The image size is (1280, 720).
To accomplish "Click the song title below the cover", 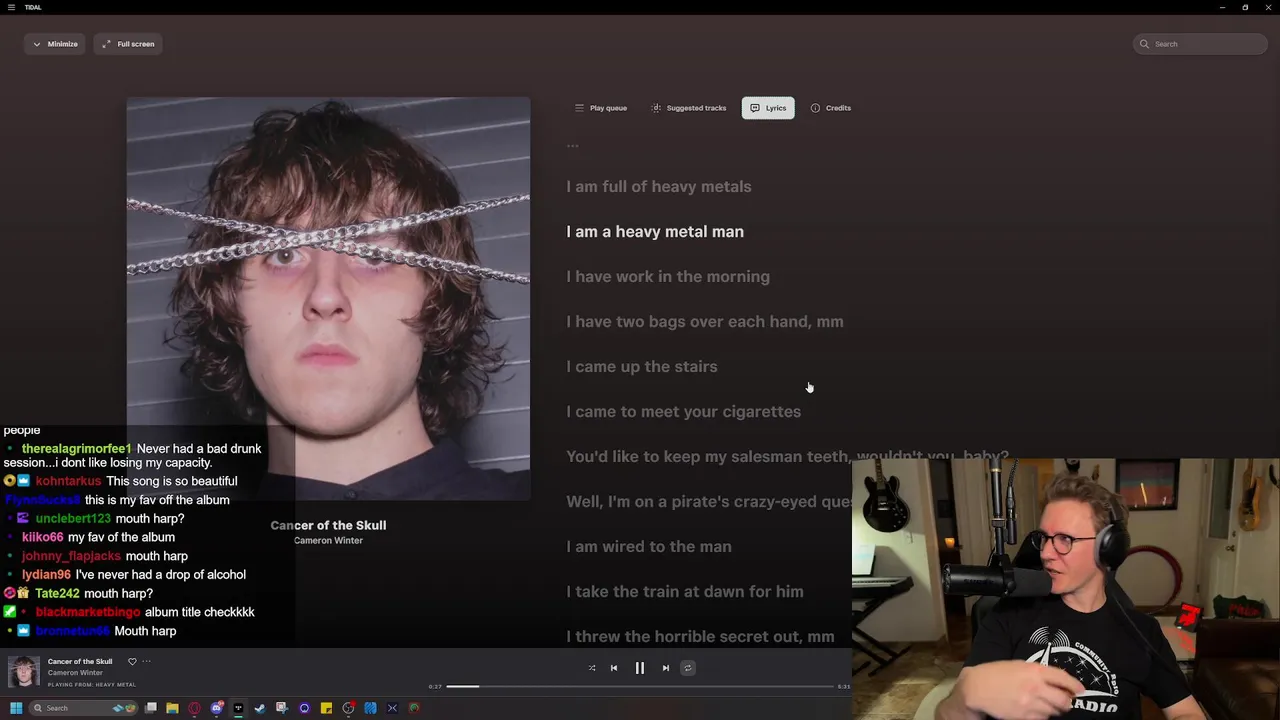I will [328, 525].
